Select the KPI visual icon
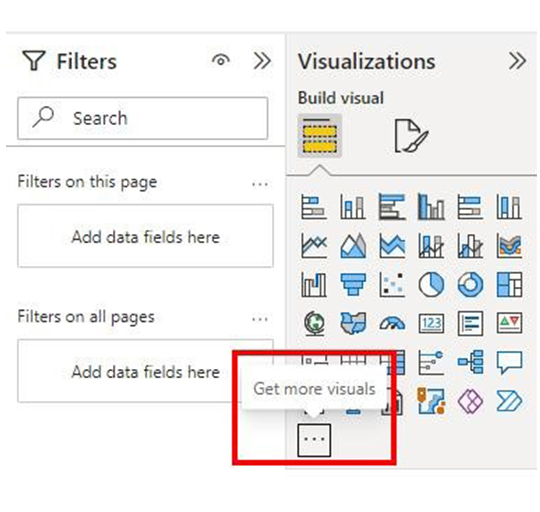Viewport: 540px width, 512px height. (x=510, y=324)
